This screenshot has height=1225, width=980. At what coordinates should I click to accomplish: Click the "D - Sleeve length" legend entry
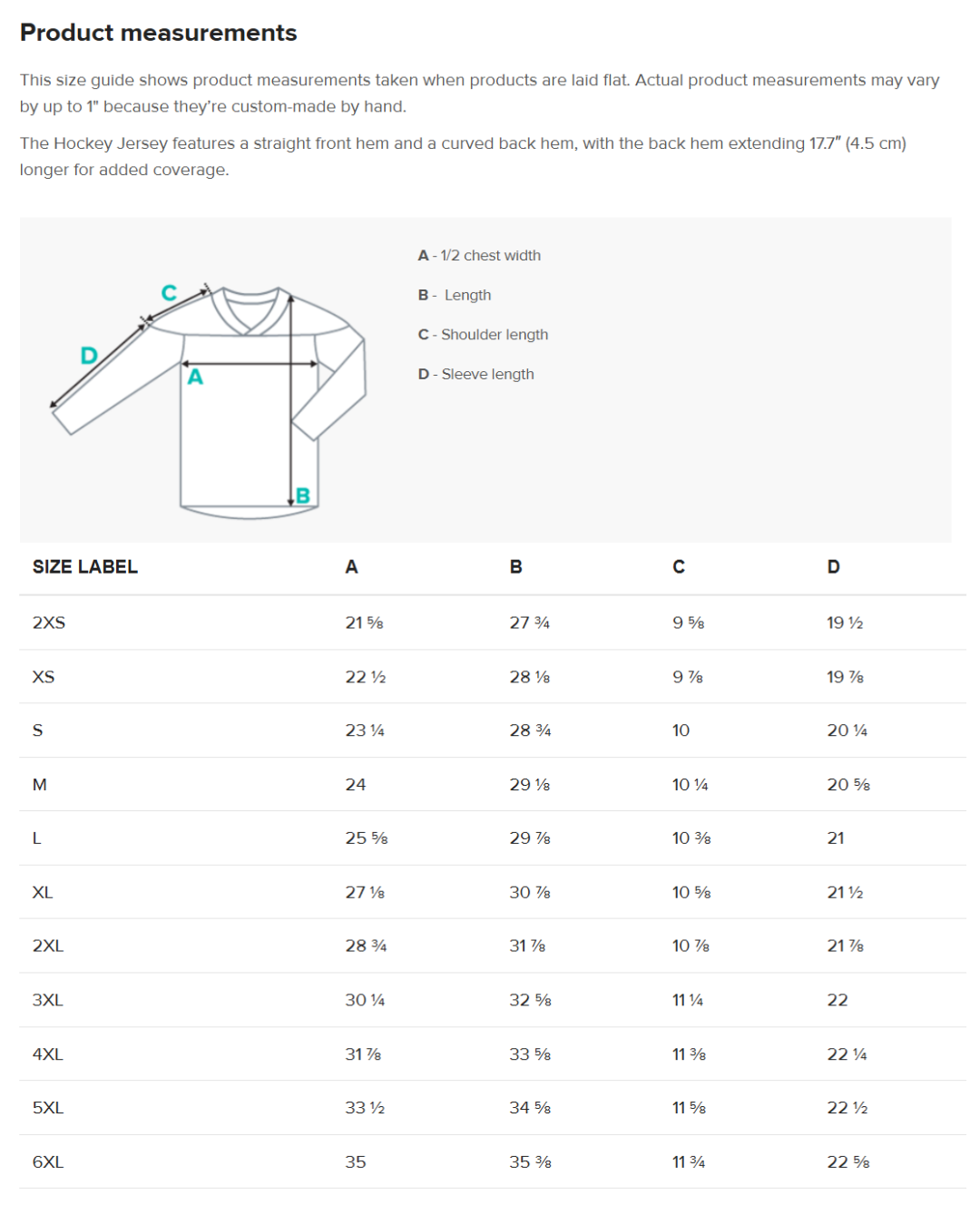click(475, 374)
